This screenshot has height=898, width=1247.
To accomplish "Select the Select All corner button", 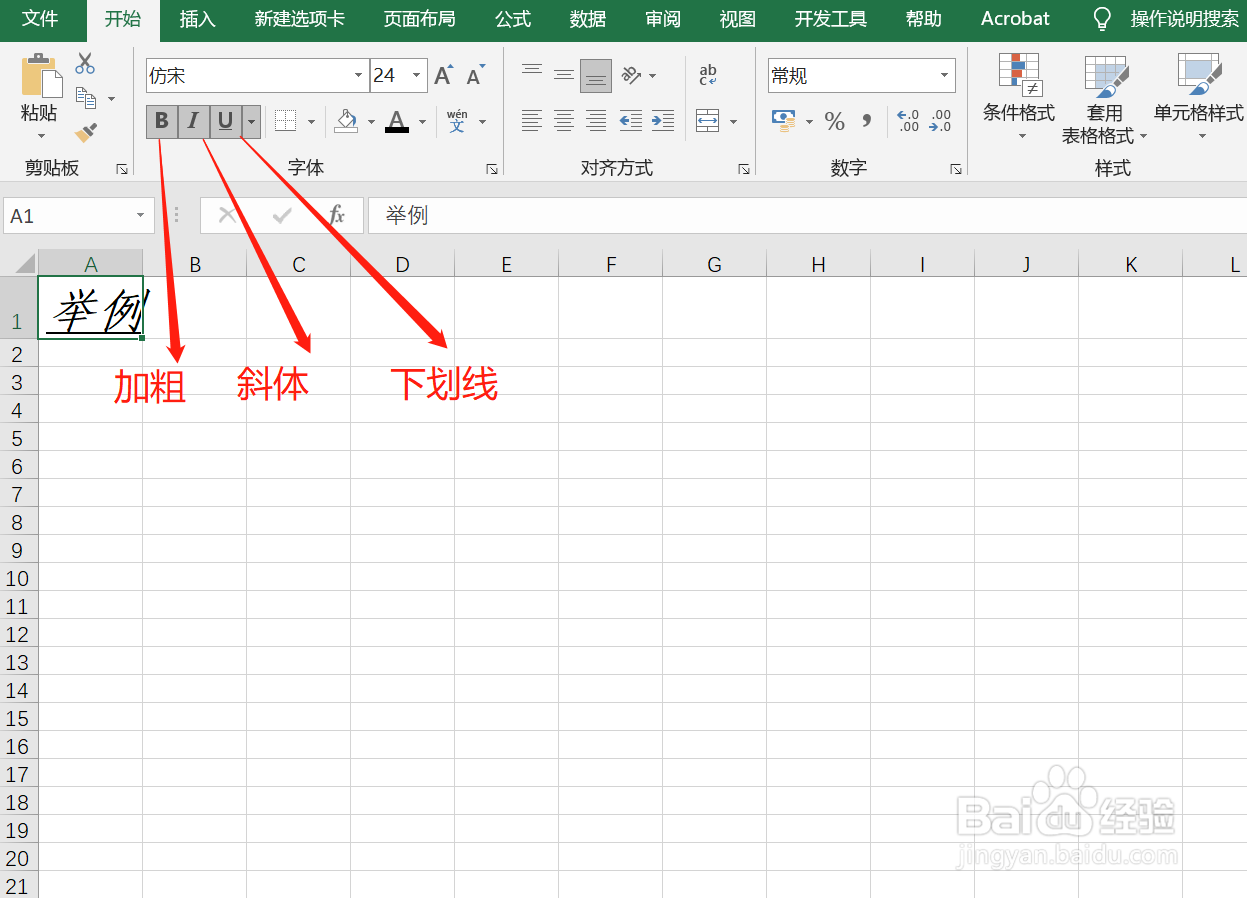I will click(x=19, y=263).
